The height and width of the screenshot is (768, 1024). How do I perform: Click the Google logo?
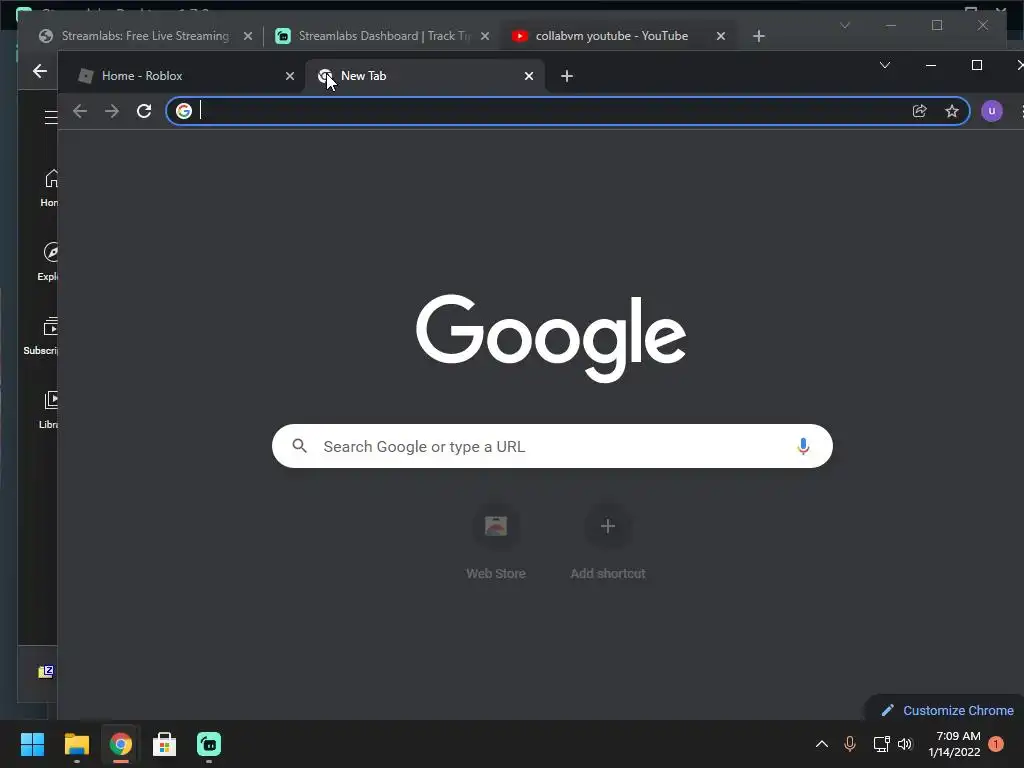point(551,338)
